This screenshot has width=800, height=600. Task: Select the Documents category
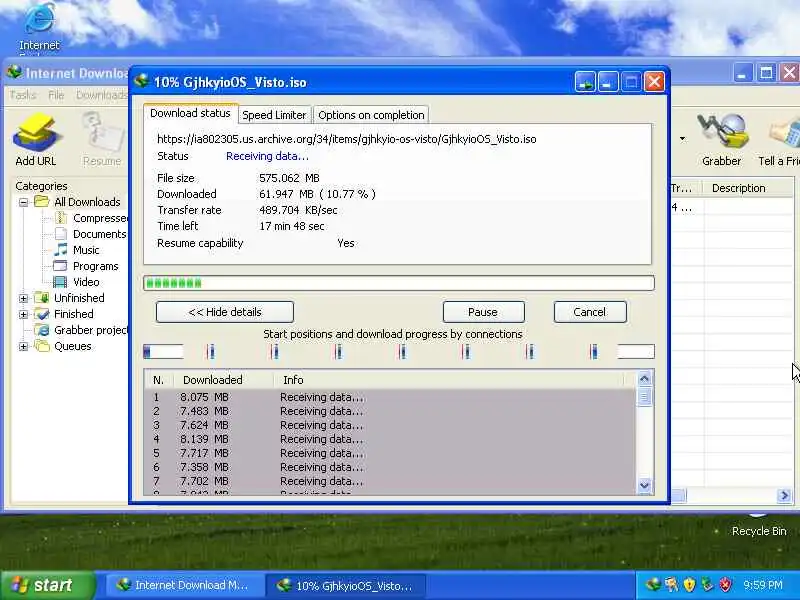tap(91, 234)
